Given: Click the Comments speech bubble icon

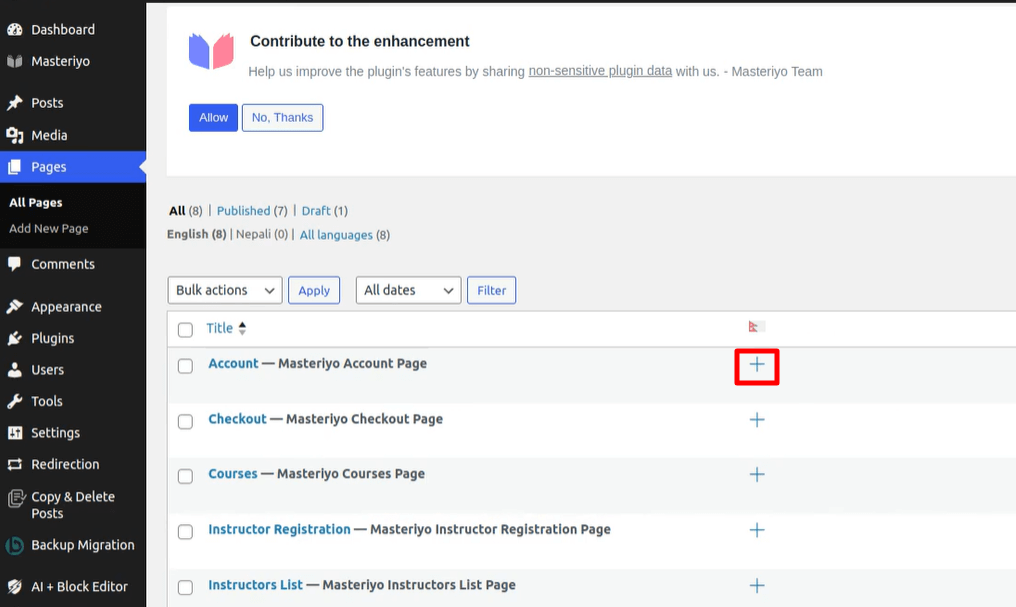Looking at the screenshot, I should pos(14,264).
